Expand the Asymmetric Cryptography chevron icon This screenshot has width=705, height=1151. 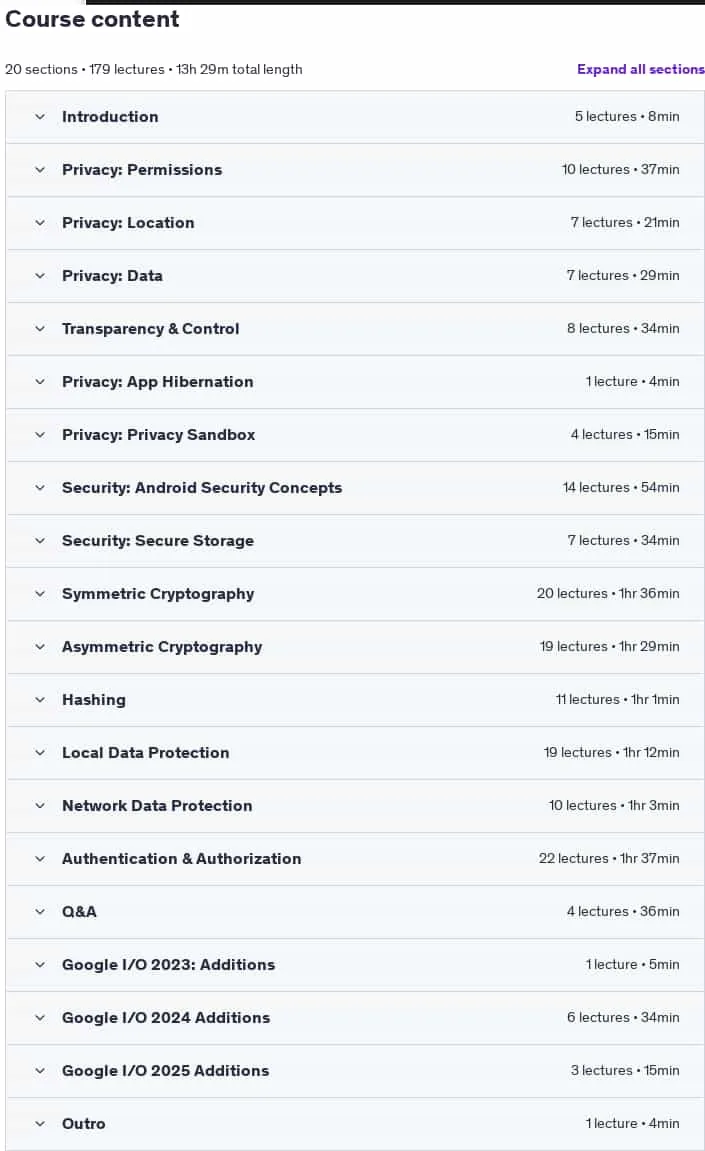point(40,647)
